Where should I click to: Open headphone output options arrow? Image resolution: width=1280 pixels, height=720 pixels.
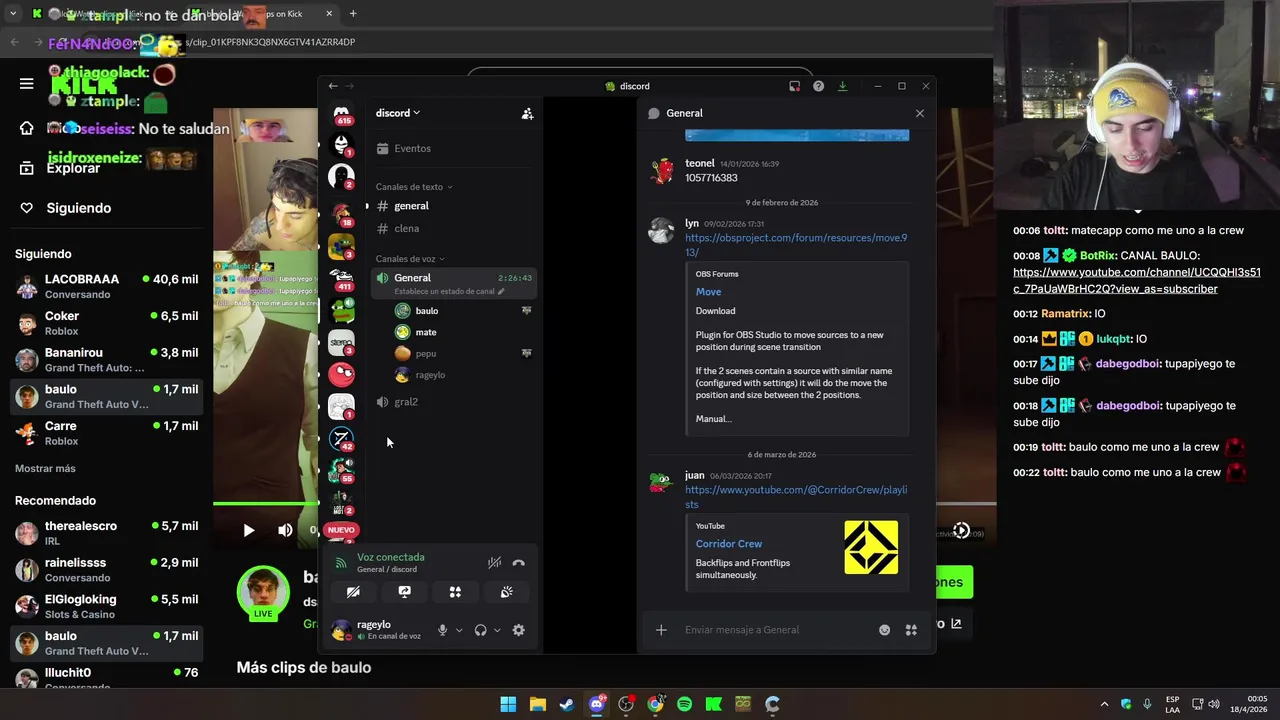[497, 630]
